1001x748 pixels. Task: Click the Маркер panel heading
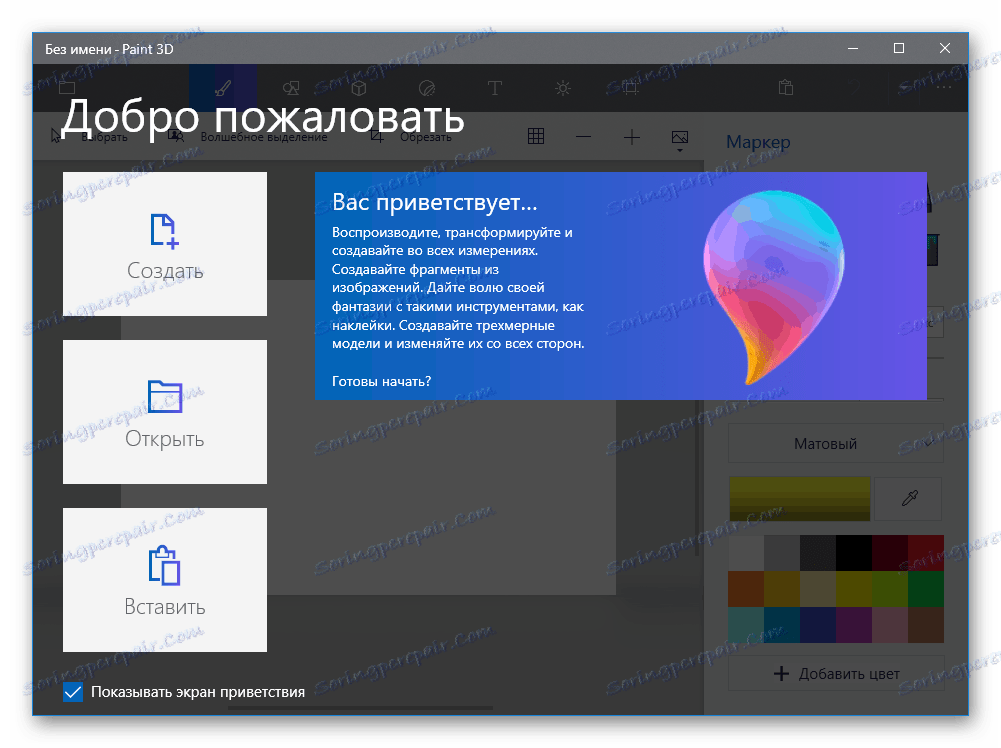point(758,142)
